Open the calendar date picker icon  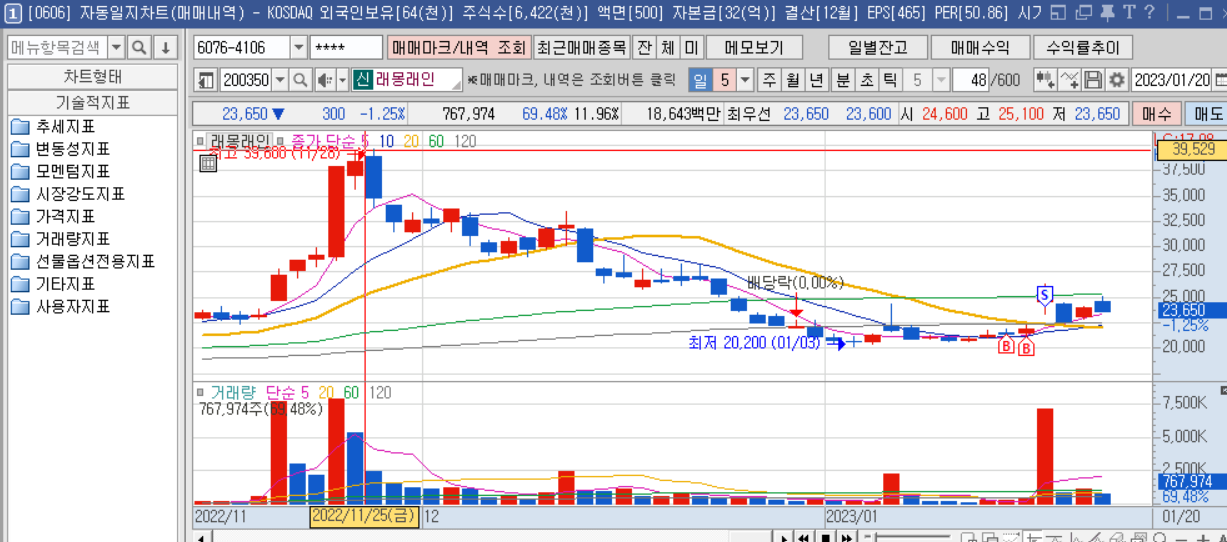click(1219, 80)
